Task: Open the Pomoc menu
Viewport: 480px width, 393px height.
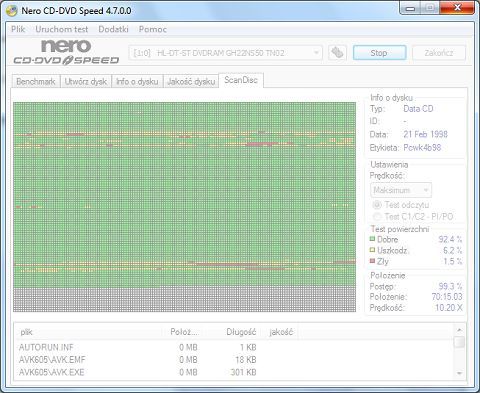Action: tap(153, 29)
